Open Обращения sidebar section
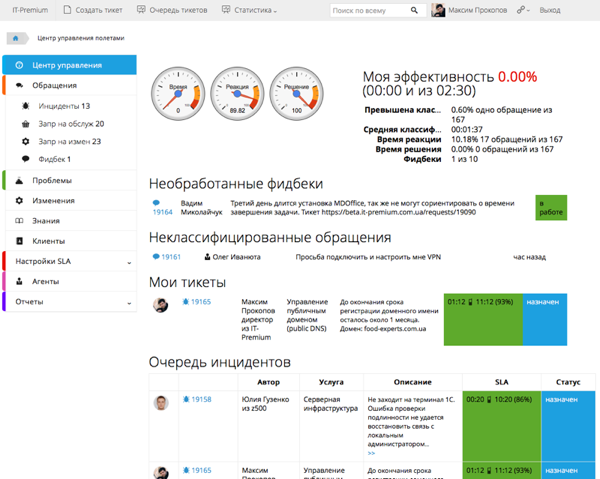Viewport: 600px width, 479px height. (69, 85)
